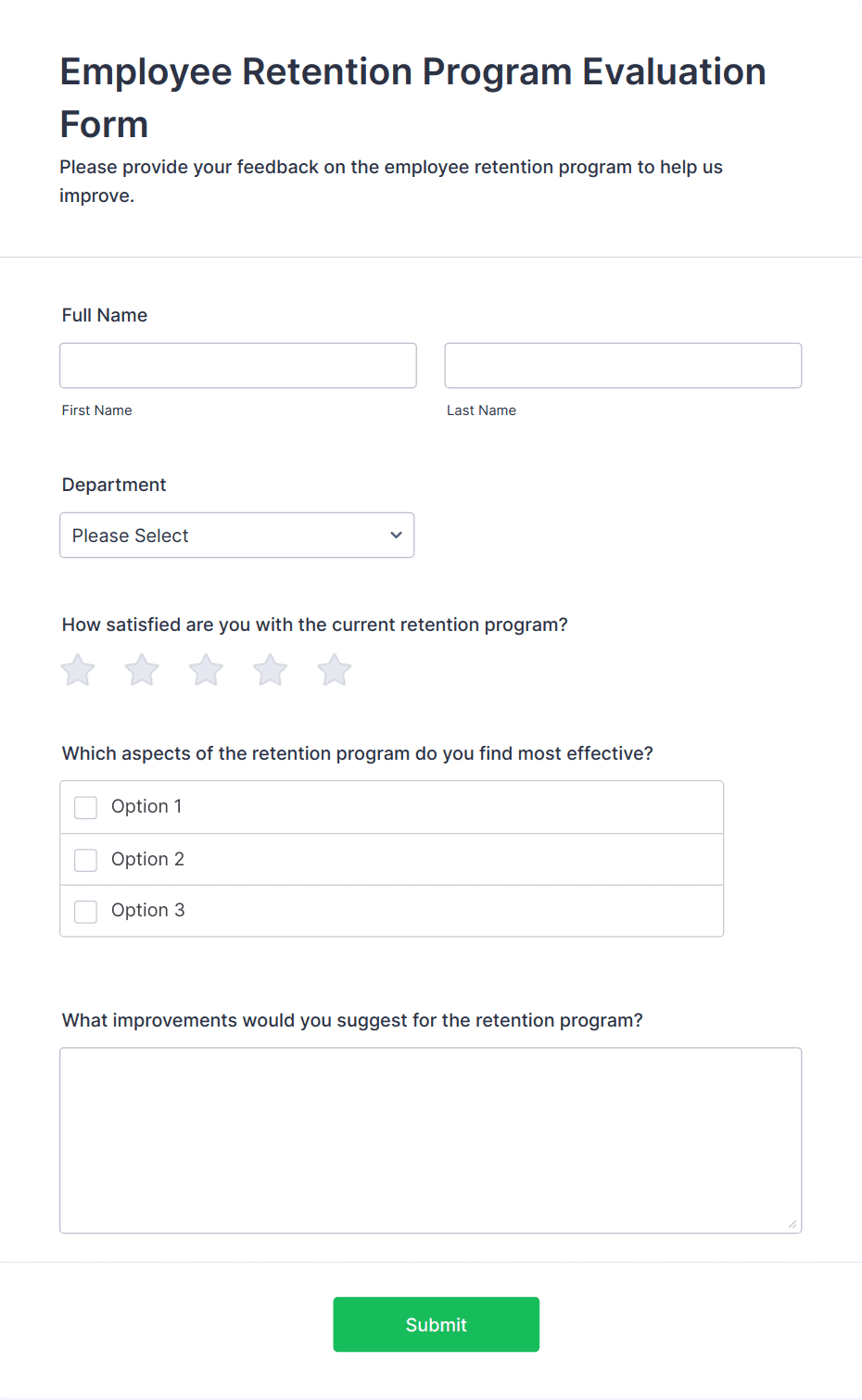Check the Option 1 checkbox
The height and width of the screenshot is (1400, 862).
pos(85,807)
